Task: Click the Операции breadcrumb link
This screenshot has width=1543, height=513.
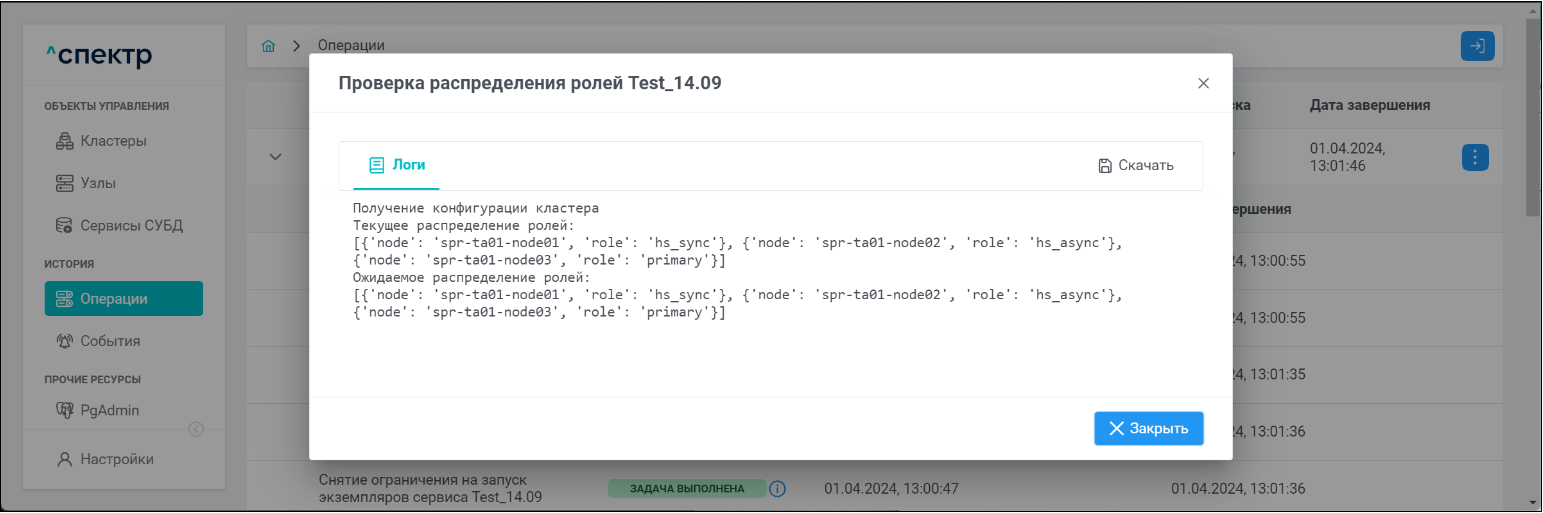Action: [x=351, y=46]
